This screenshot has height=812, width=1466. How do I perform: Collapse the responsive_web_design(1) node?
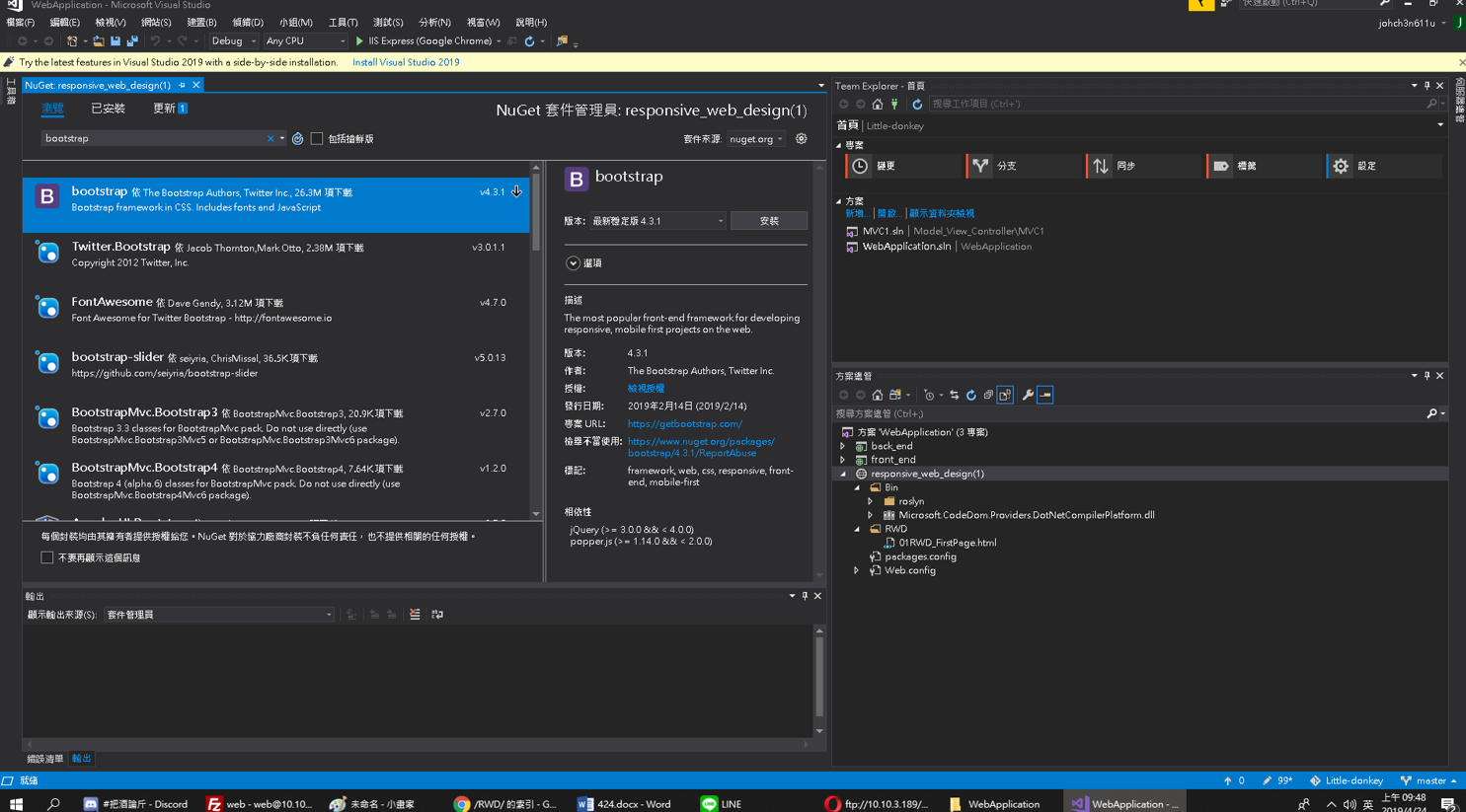click(843, 474)
